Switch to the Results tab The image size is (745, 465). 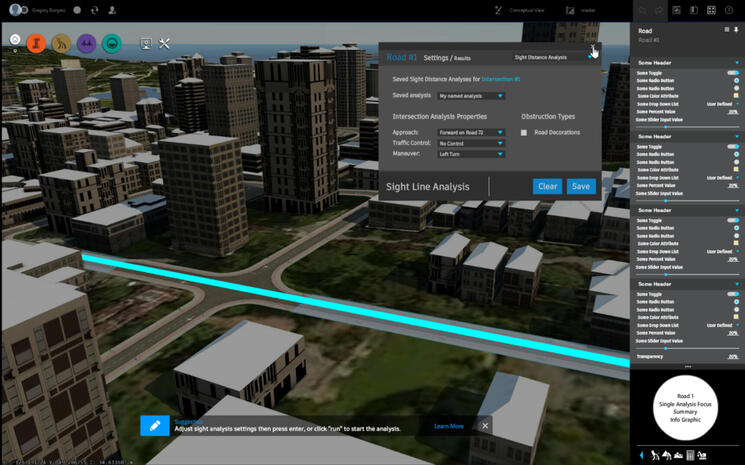click(462, 58)
